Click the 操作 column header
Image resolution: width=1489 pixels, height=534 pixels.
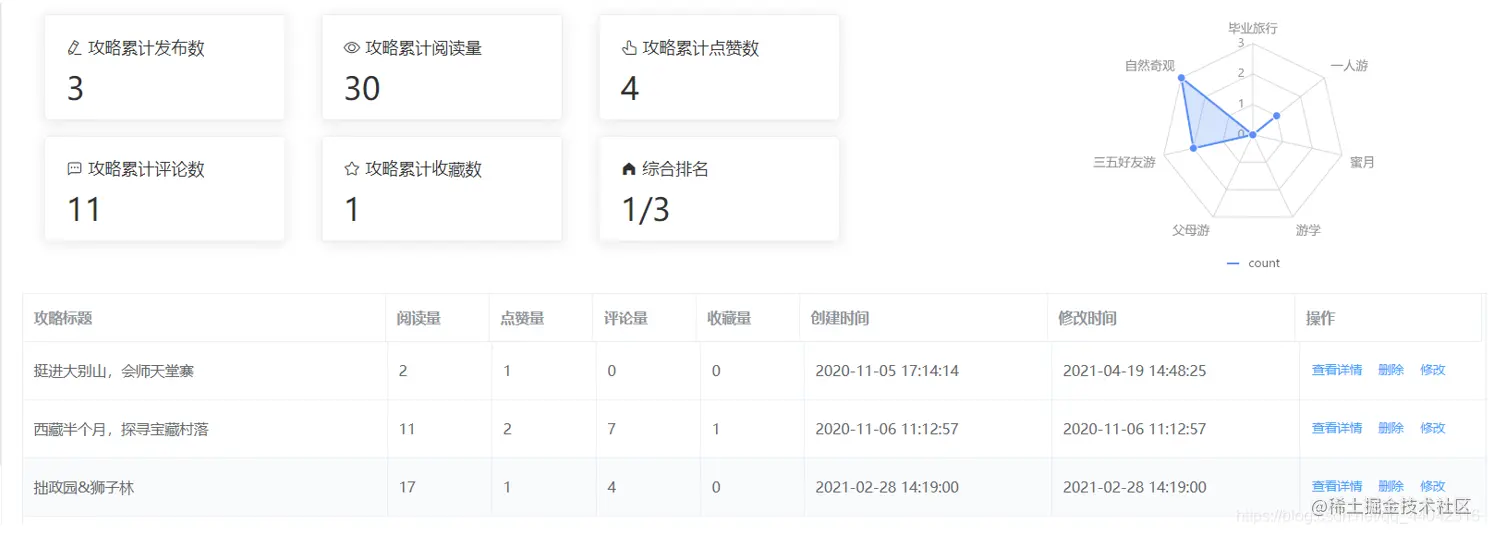point(1388,318)
